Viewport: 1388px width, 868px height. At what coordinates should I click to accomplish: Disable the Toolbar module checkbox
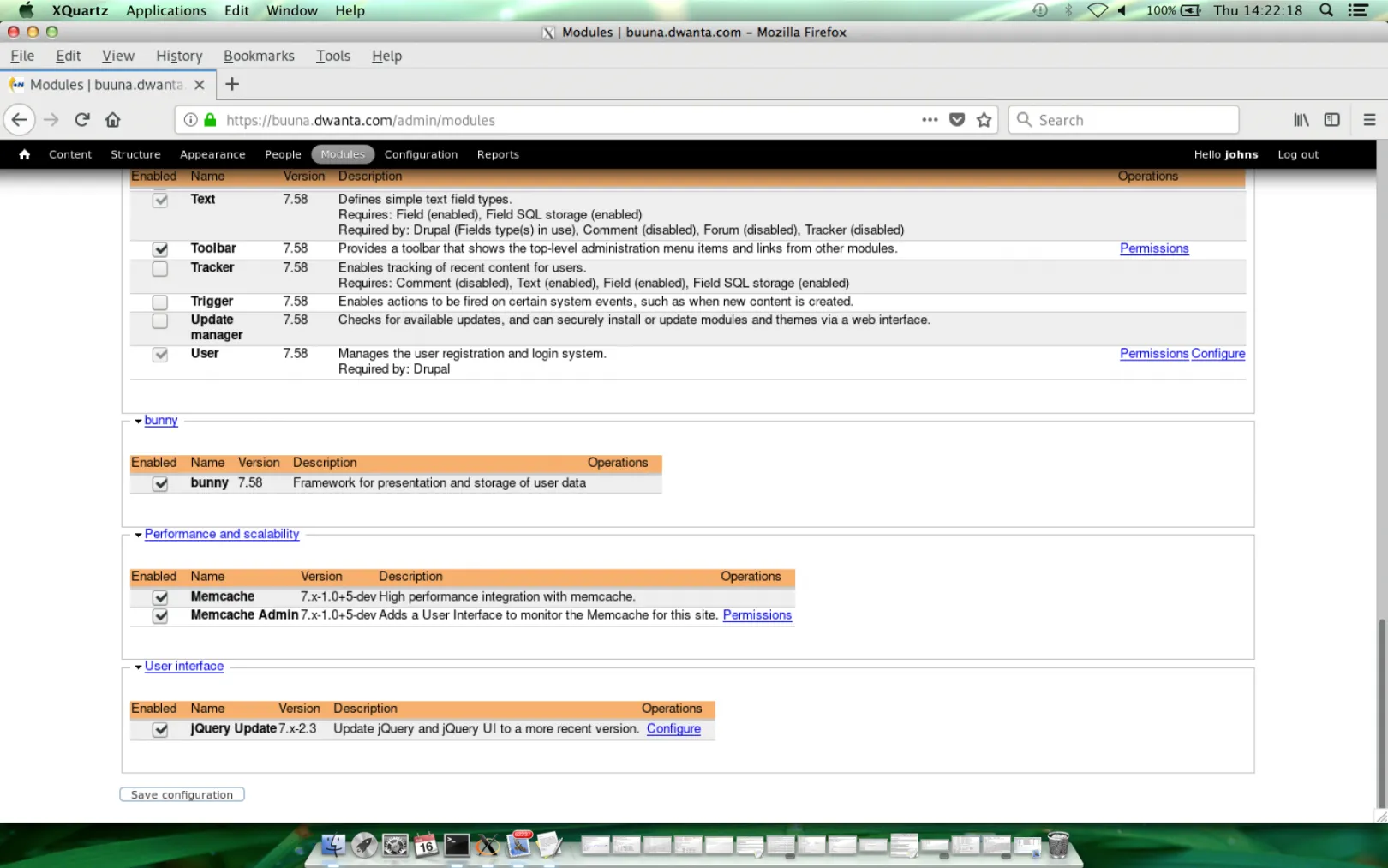(x=160, y=249)
